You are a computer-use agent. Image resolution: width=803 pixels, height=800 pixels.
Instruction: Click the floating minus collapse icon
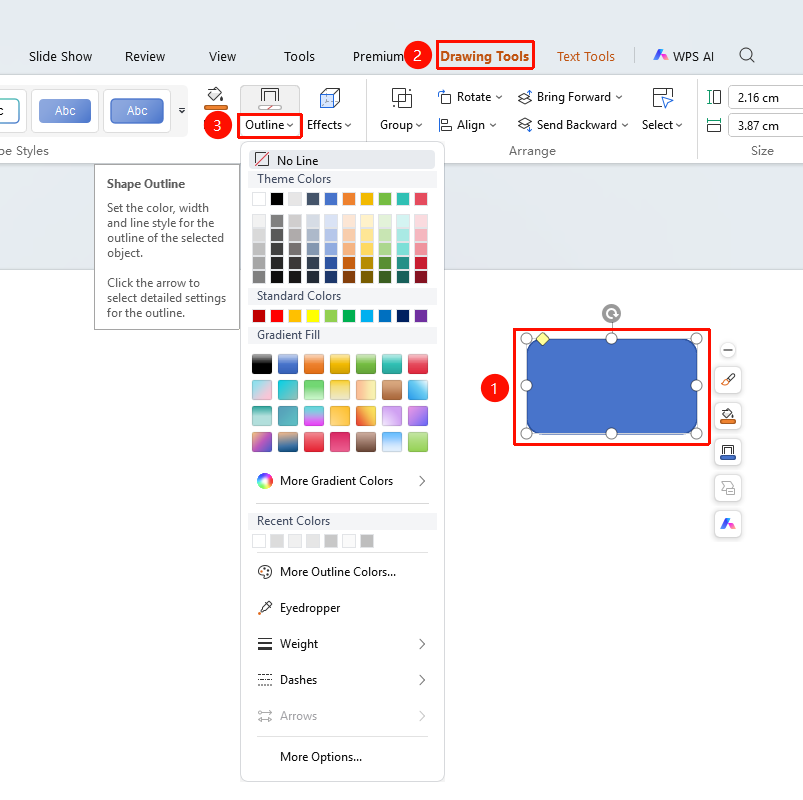(728, 350)
